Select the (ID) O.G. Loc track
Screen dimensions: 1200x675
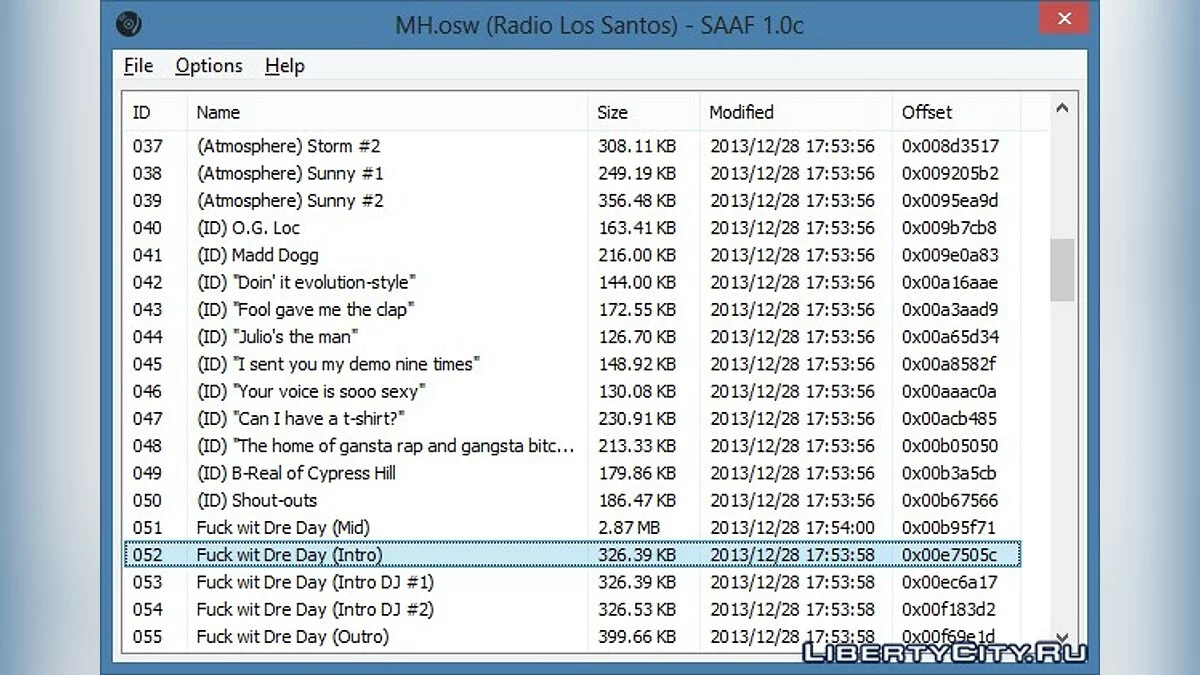coord(249,228)
